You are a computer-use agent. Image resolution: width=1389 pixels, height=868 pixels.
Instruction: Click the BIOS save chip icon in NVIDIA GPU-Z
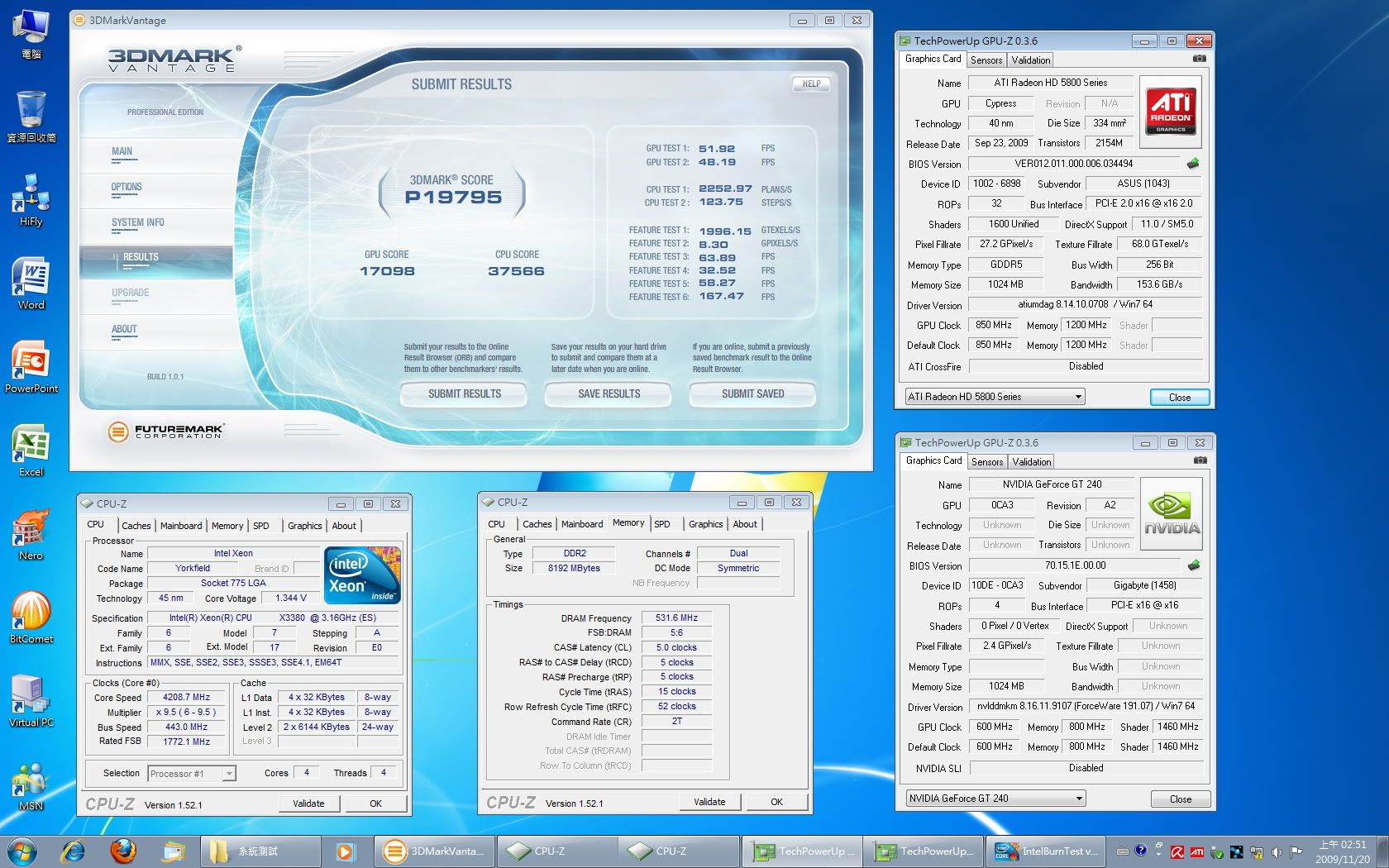tap(1194, 565)
